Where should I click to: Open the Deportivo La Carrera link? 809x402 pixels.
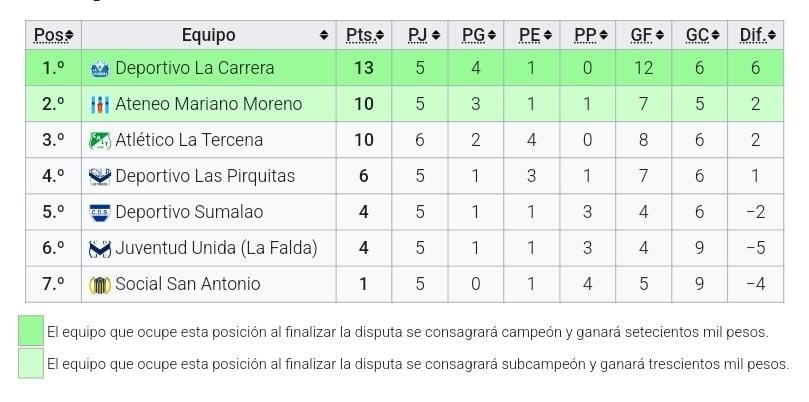click(x=194, y=69)
